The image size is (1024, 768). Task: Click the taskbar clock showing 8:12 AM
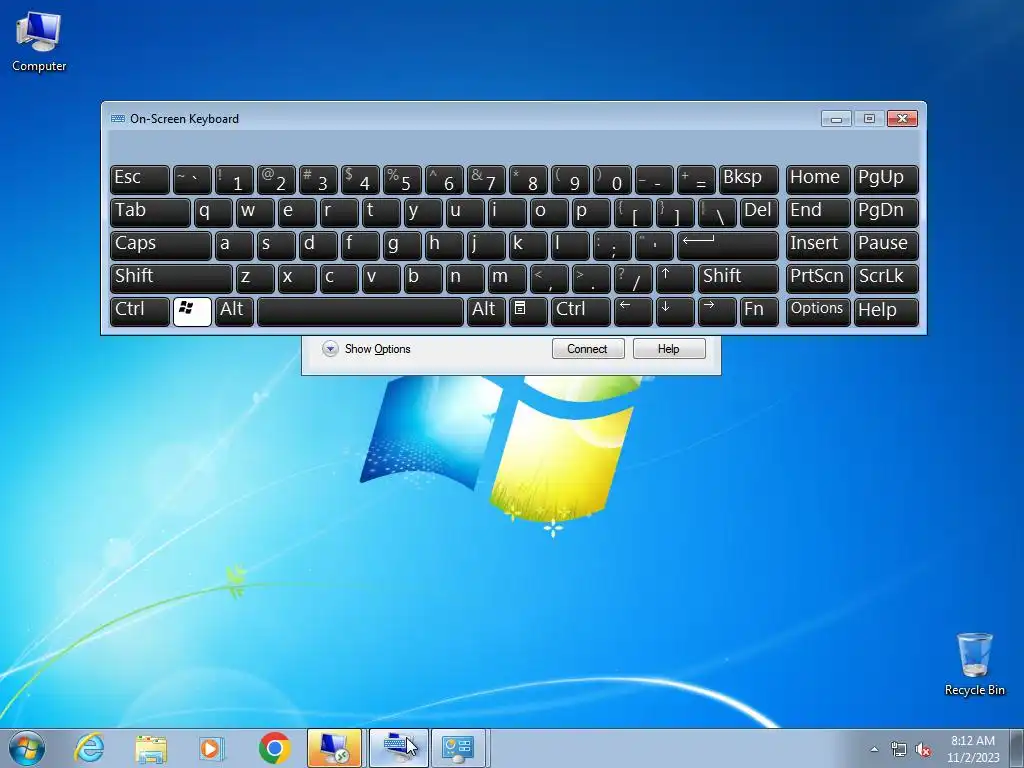[973, 749]
